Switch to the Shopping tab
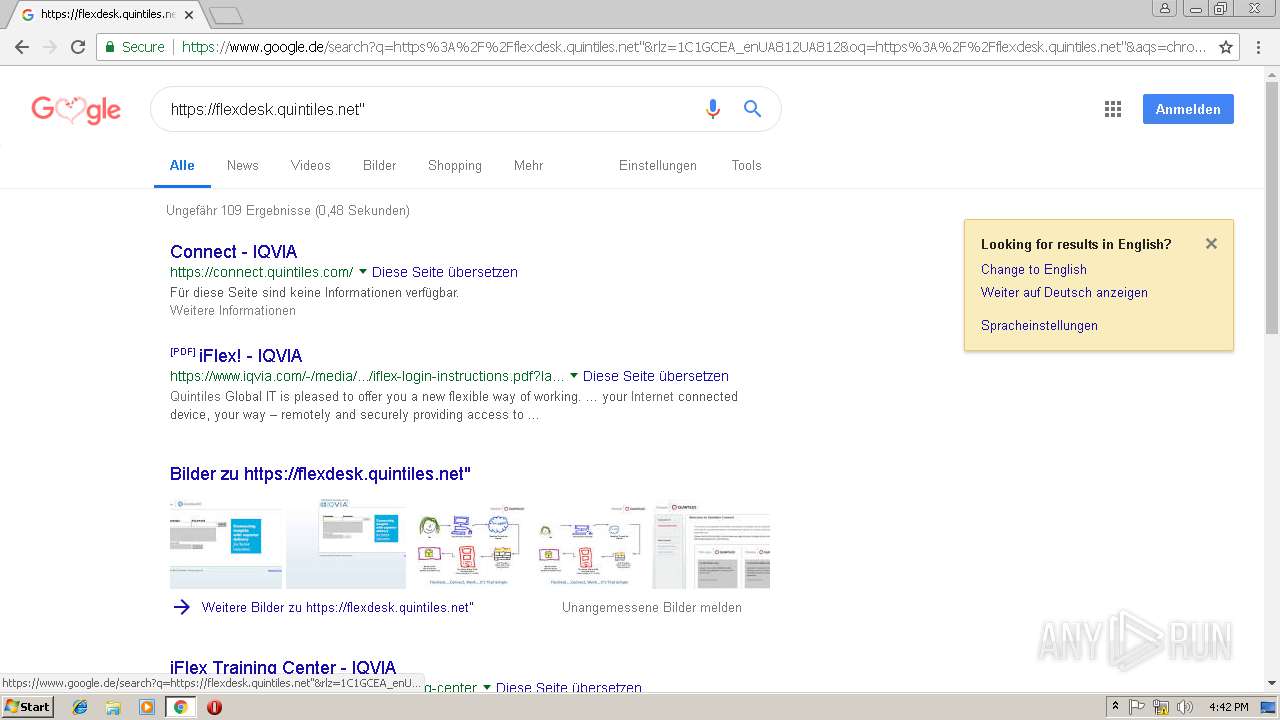1280x720 pixels. click(455, 165)
